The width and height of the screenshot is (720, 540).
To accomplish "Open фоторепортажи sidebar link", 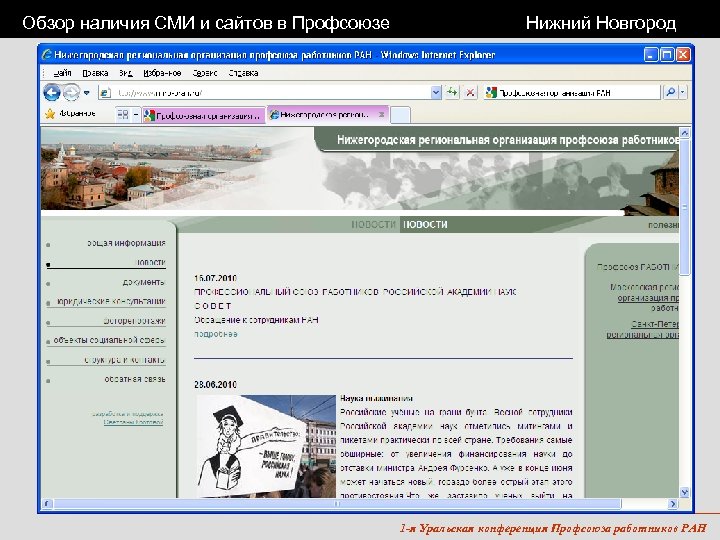I will pyautogui.click(x=134, y=321).
